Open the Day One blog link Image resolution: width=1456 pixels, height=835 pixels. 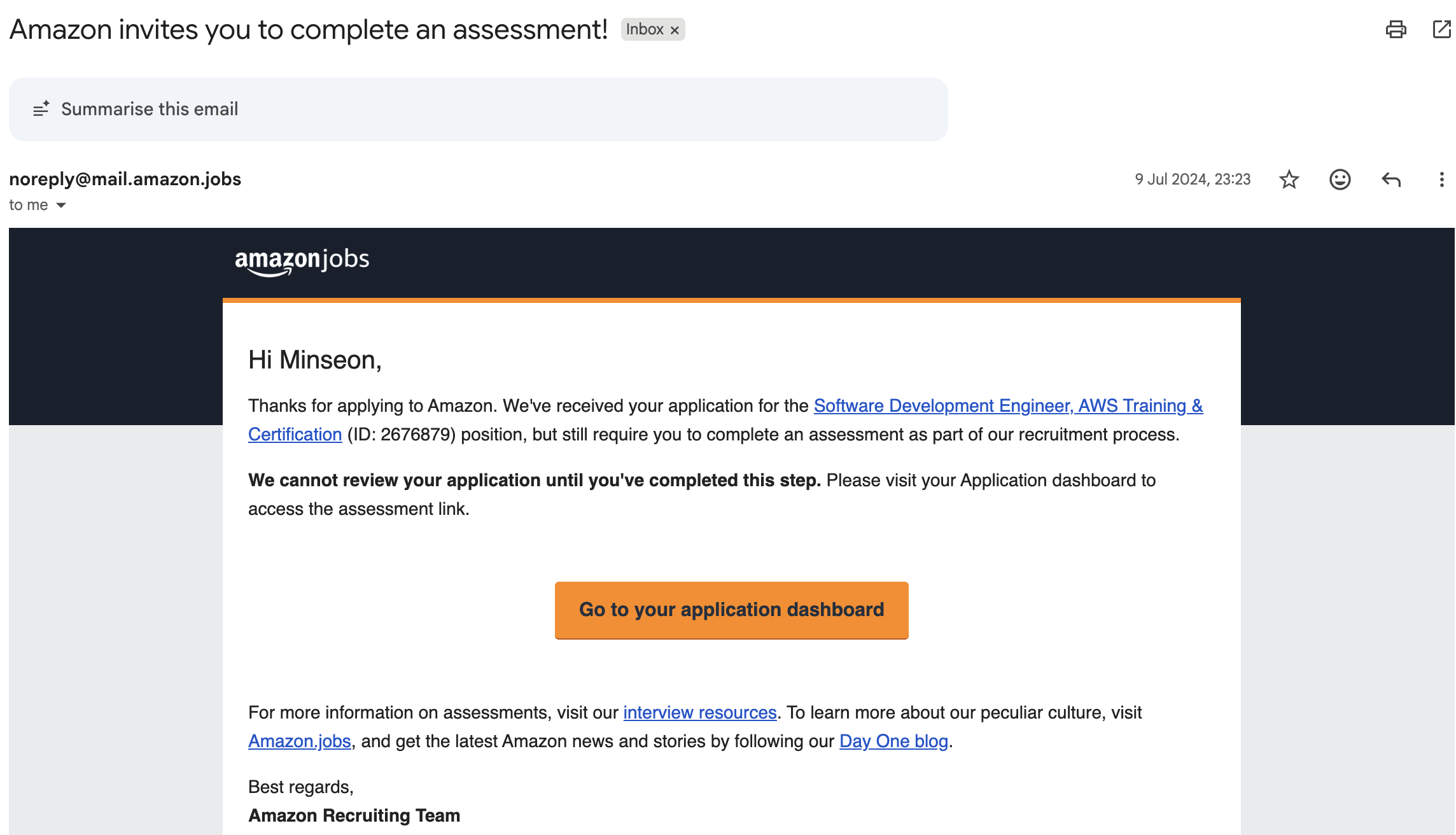(x=893, y=741)
